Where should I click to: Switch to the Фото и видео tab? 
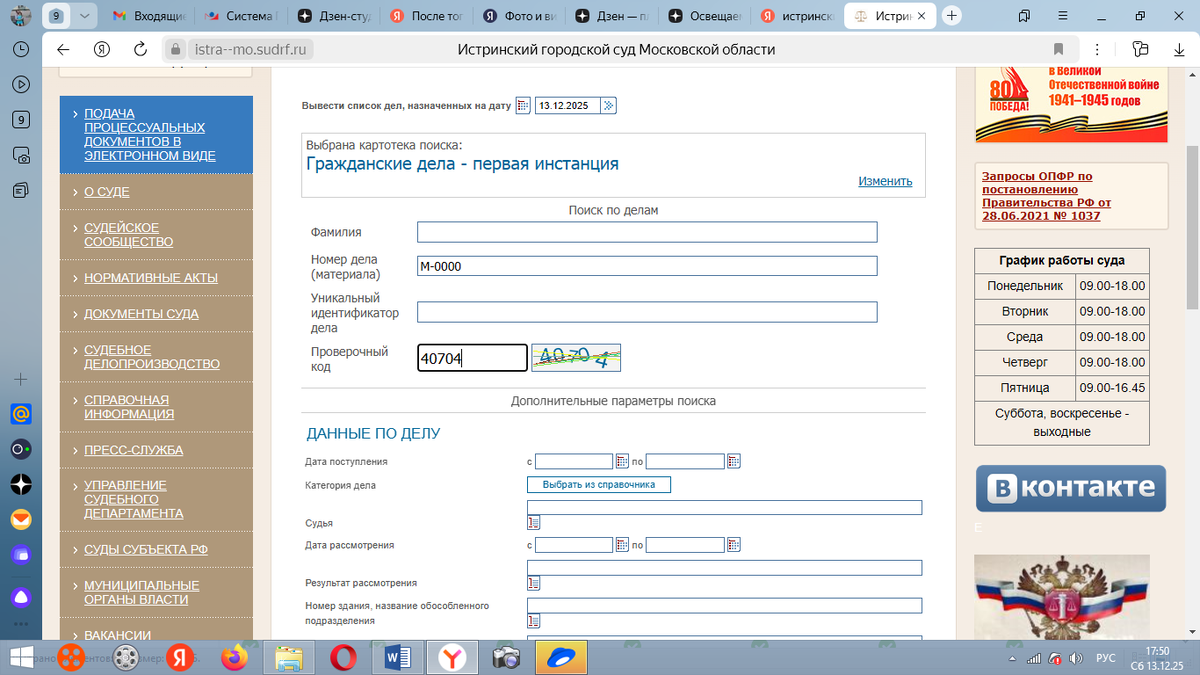pyautogui.click(x=518, y=16)
